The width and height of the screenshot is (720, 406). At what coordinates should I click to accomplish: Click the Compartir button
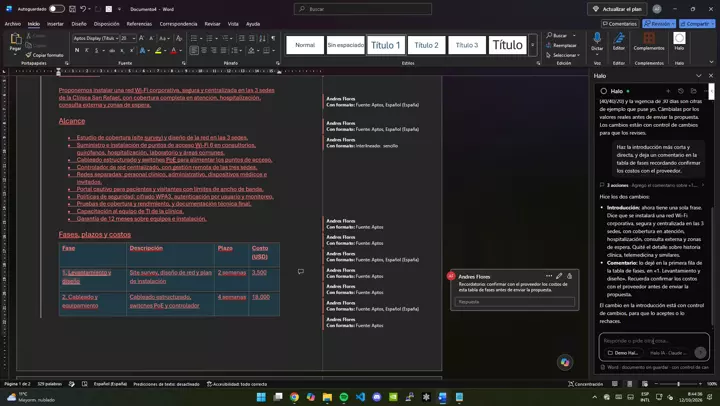pos(697,23)
